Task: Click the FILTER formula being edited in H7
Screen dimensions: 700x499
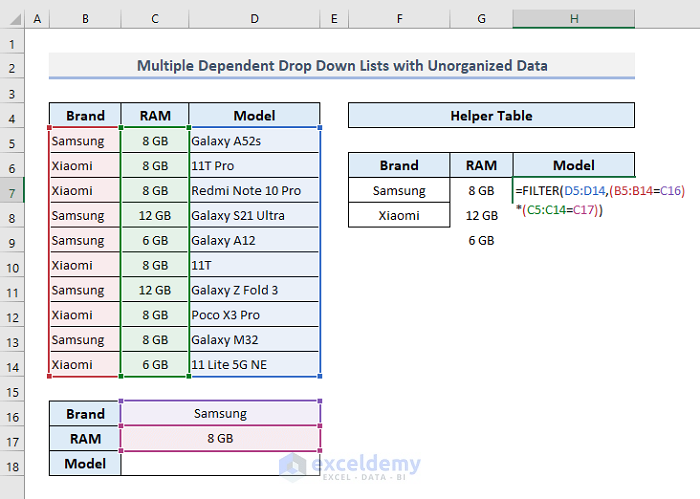Action: [x=600, y=200]
